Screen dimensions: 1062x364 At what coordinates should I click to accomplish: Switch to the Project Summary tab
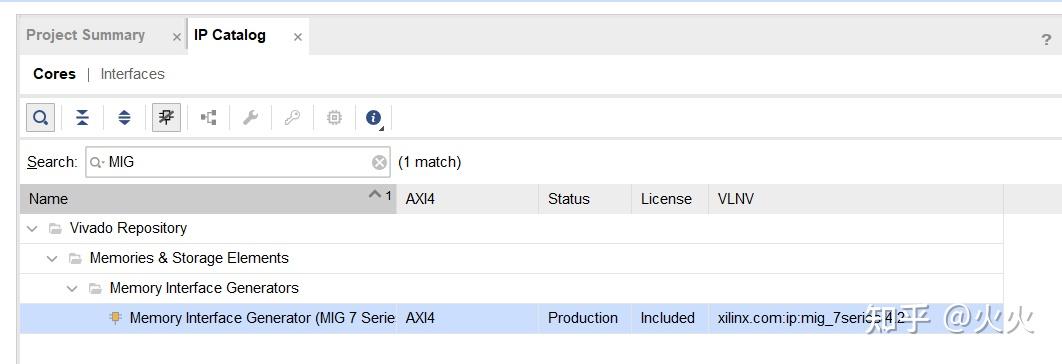85,35
